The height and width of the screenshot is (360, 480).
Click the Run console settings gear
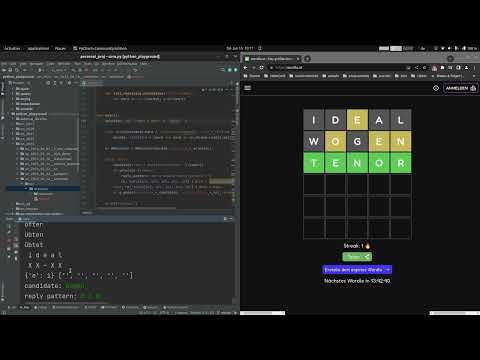[225, 219]
